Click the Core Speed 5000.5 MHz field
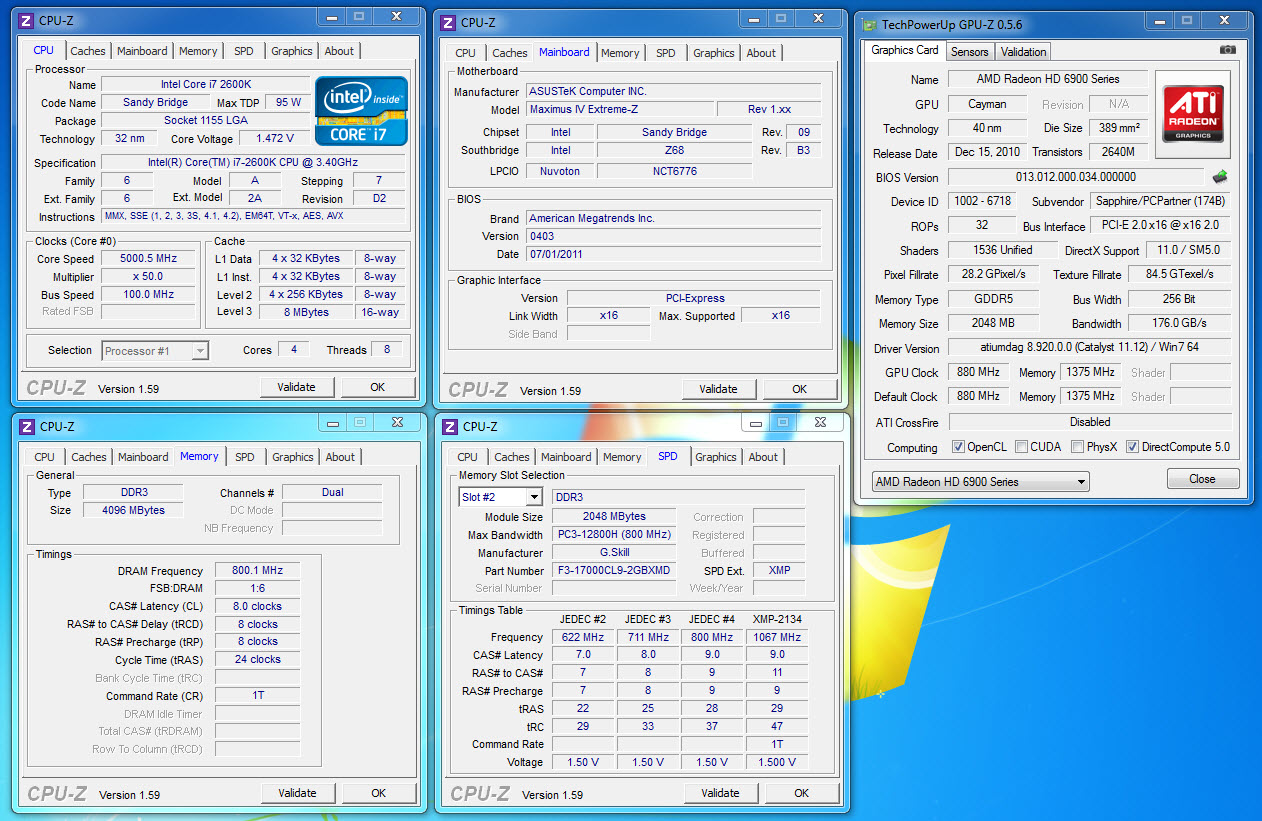The image size is (1262, 821). point(148,259)
